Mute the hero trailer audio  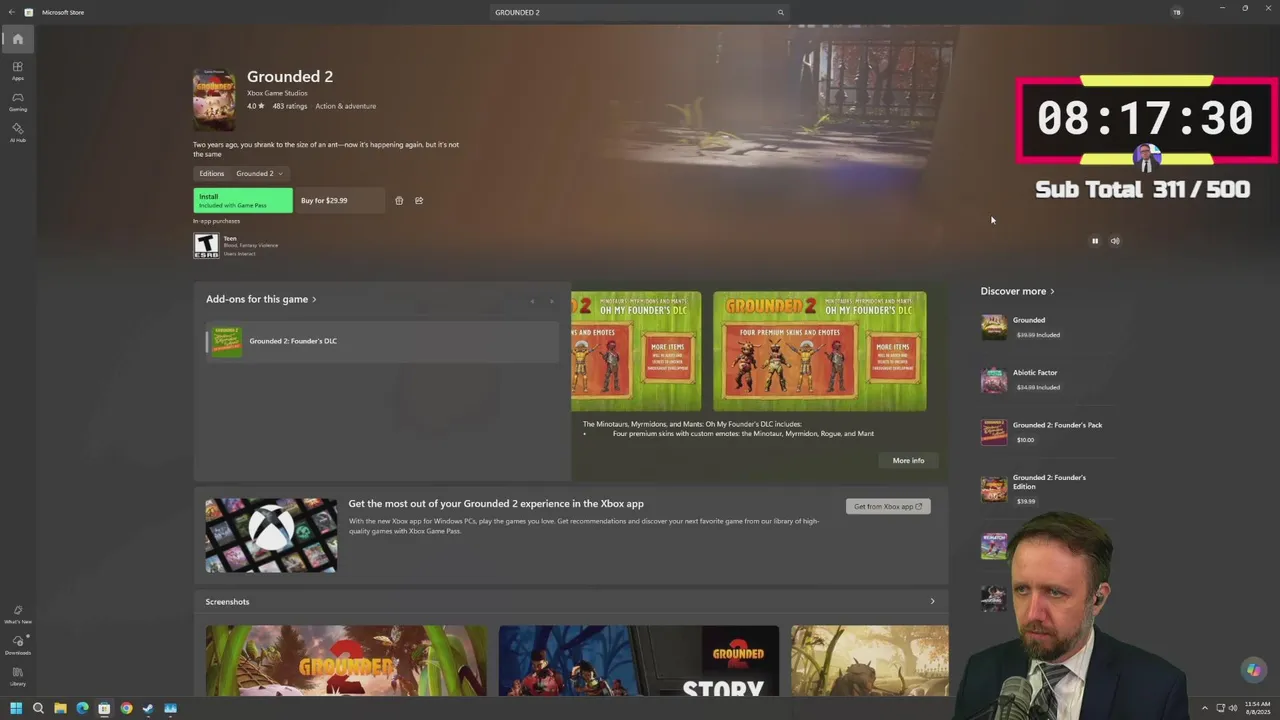pyautogui.click(x=1115, y=241)
